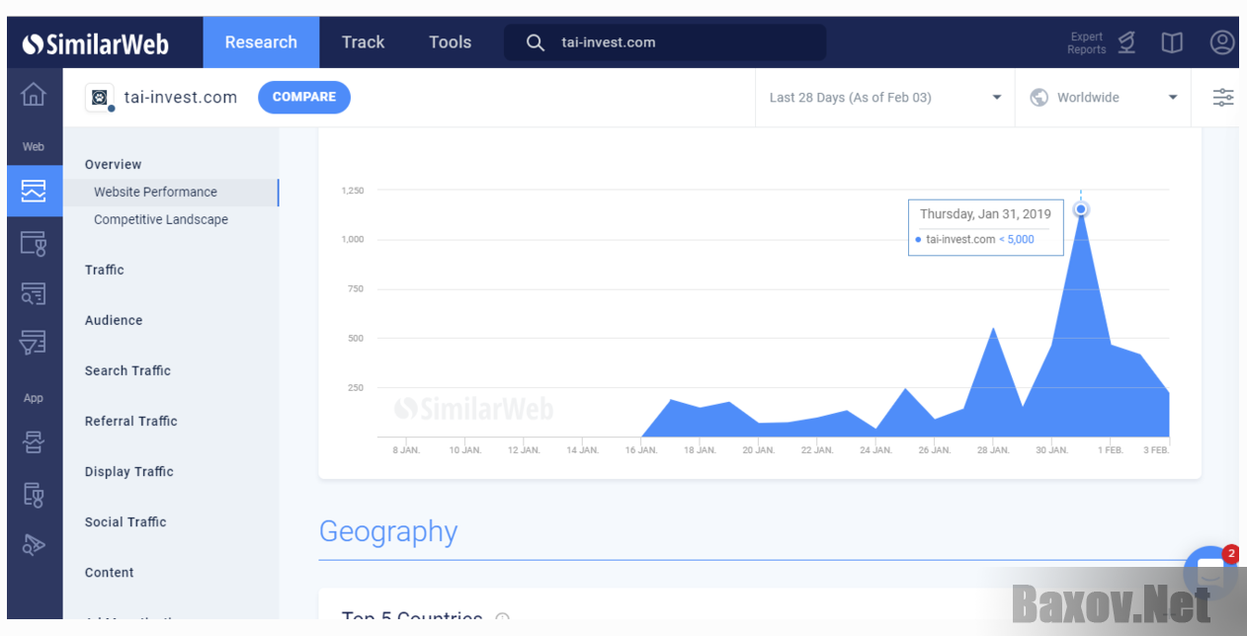This screenshot has width=1247, height=636.
Task: Click the Expert Reports icon
Action: pos(1127,42)
